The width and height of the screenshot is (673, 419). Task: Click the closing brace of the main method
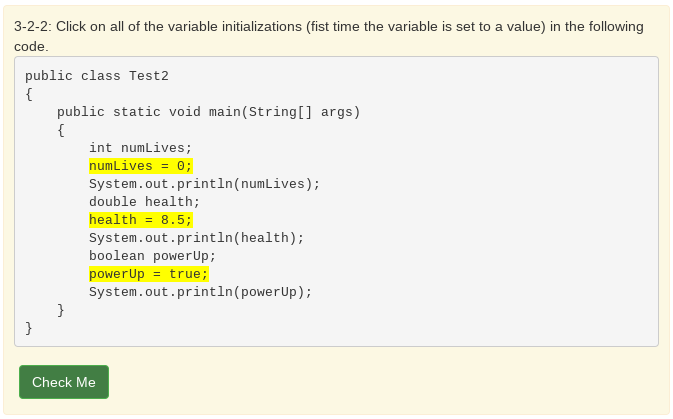coord(61,310)
